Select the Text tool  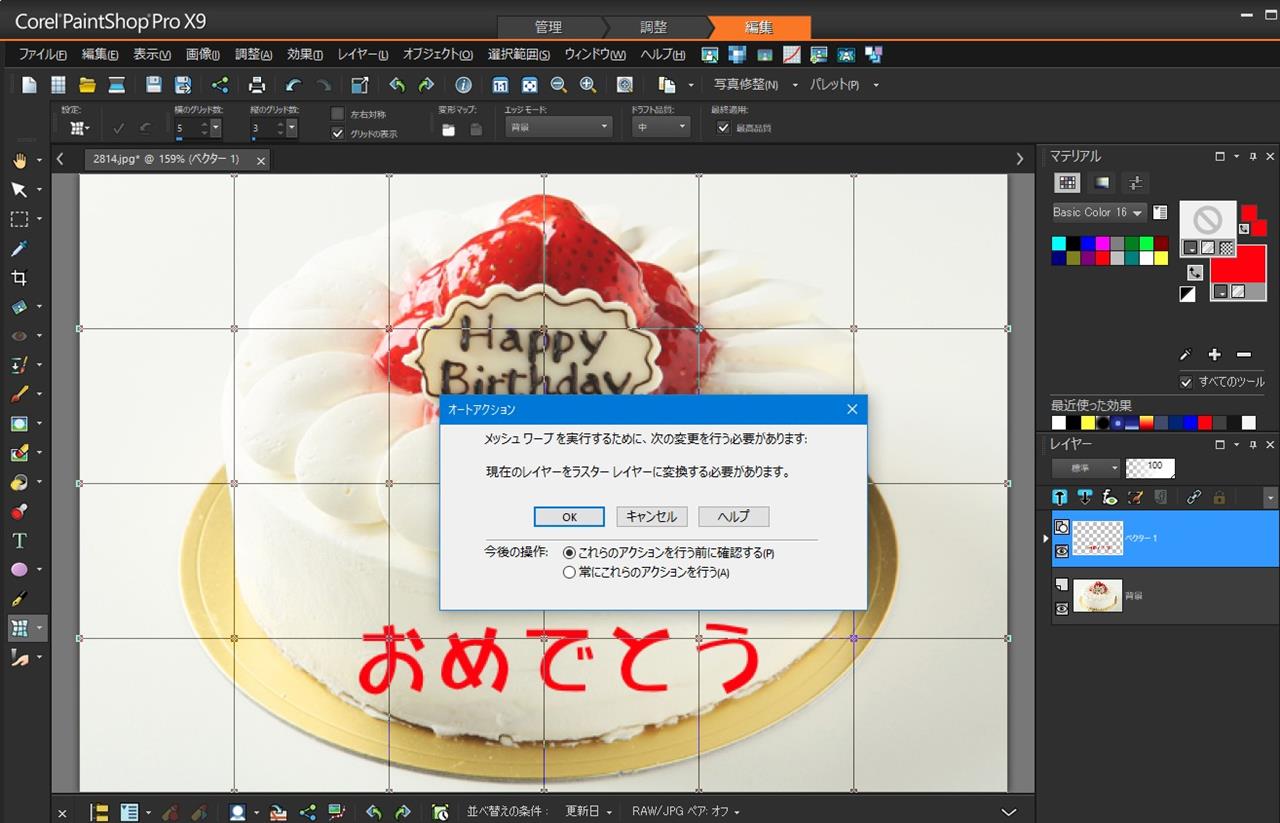click(19, 541)
